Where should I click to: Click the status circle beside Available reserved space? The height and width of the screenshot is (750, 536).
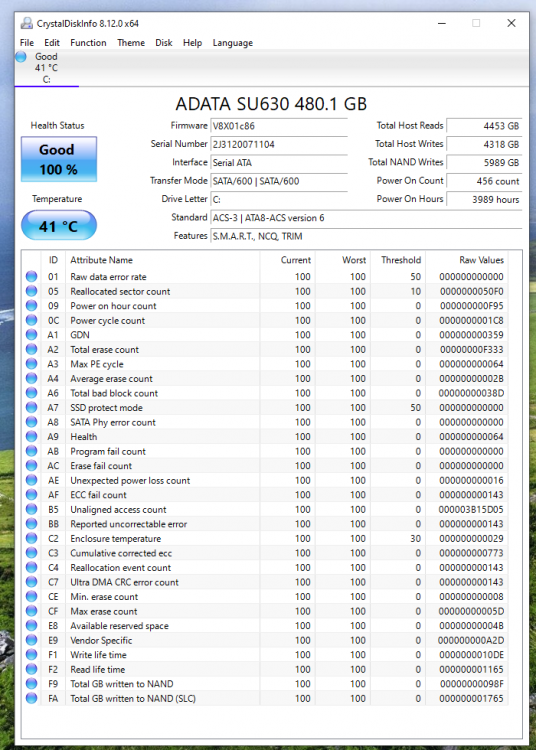[32, 625]
